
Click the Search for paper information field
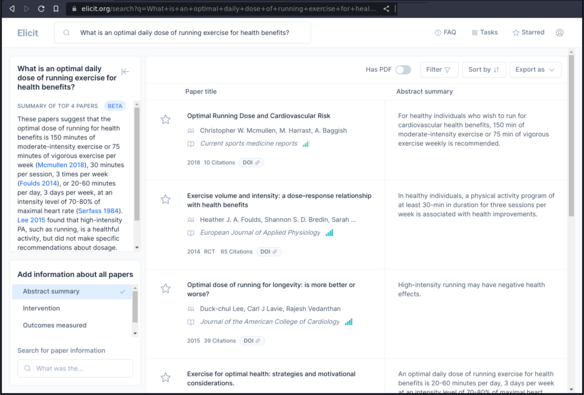pos(75,369)
